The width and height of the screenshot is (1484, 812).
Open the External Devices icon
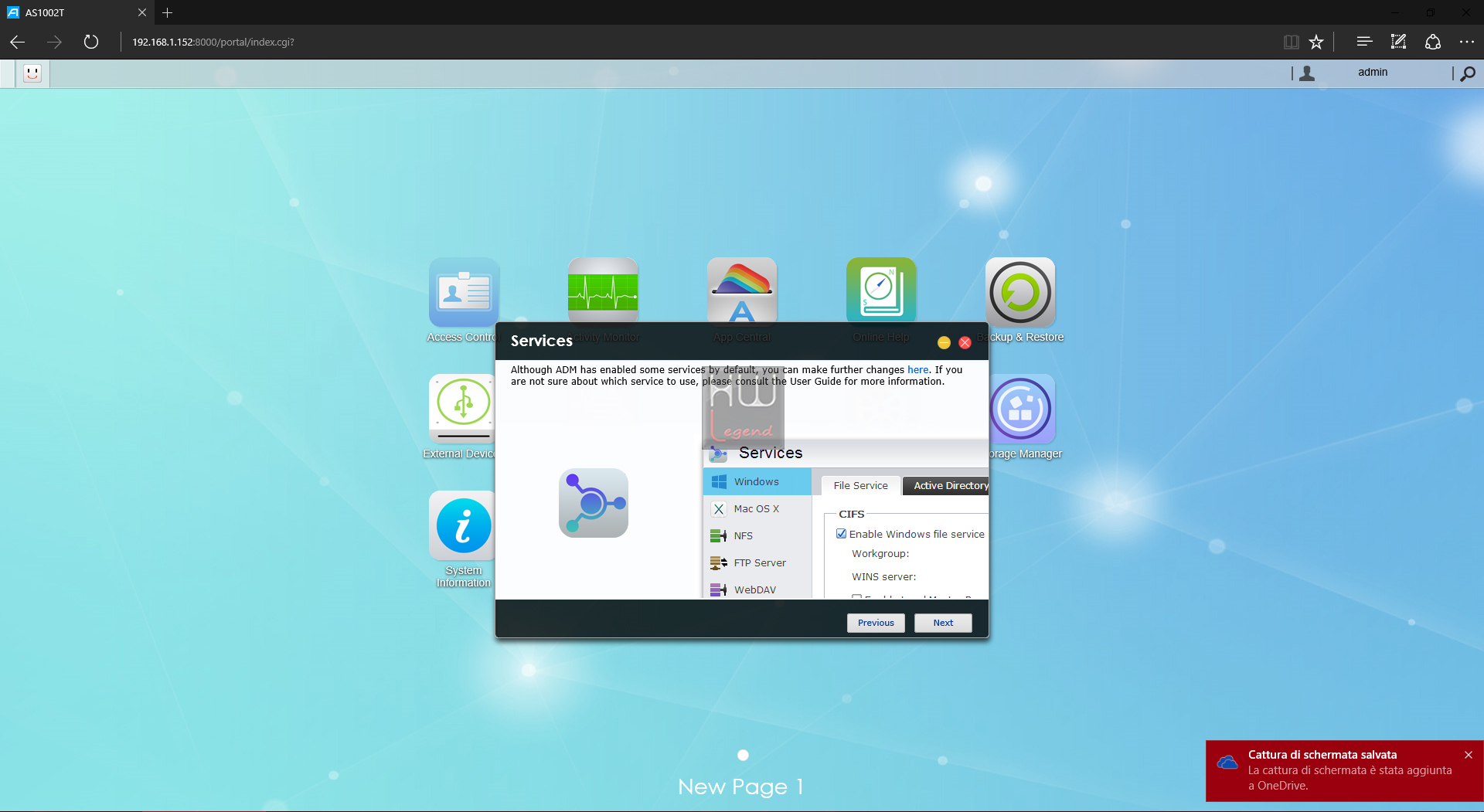click(462, 409)
